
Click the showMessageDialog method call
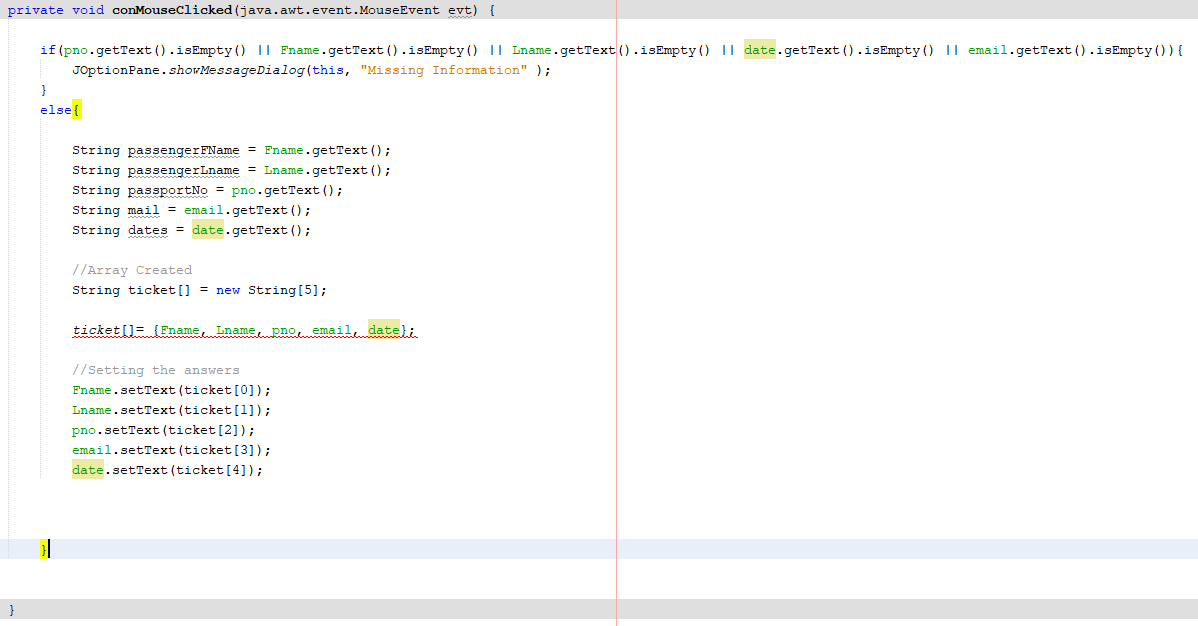click(x=242, y=70)
